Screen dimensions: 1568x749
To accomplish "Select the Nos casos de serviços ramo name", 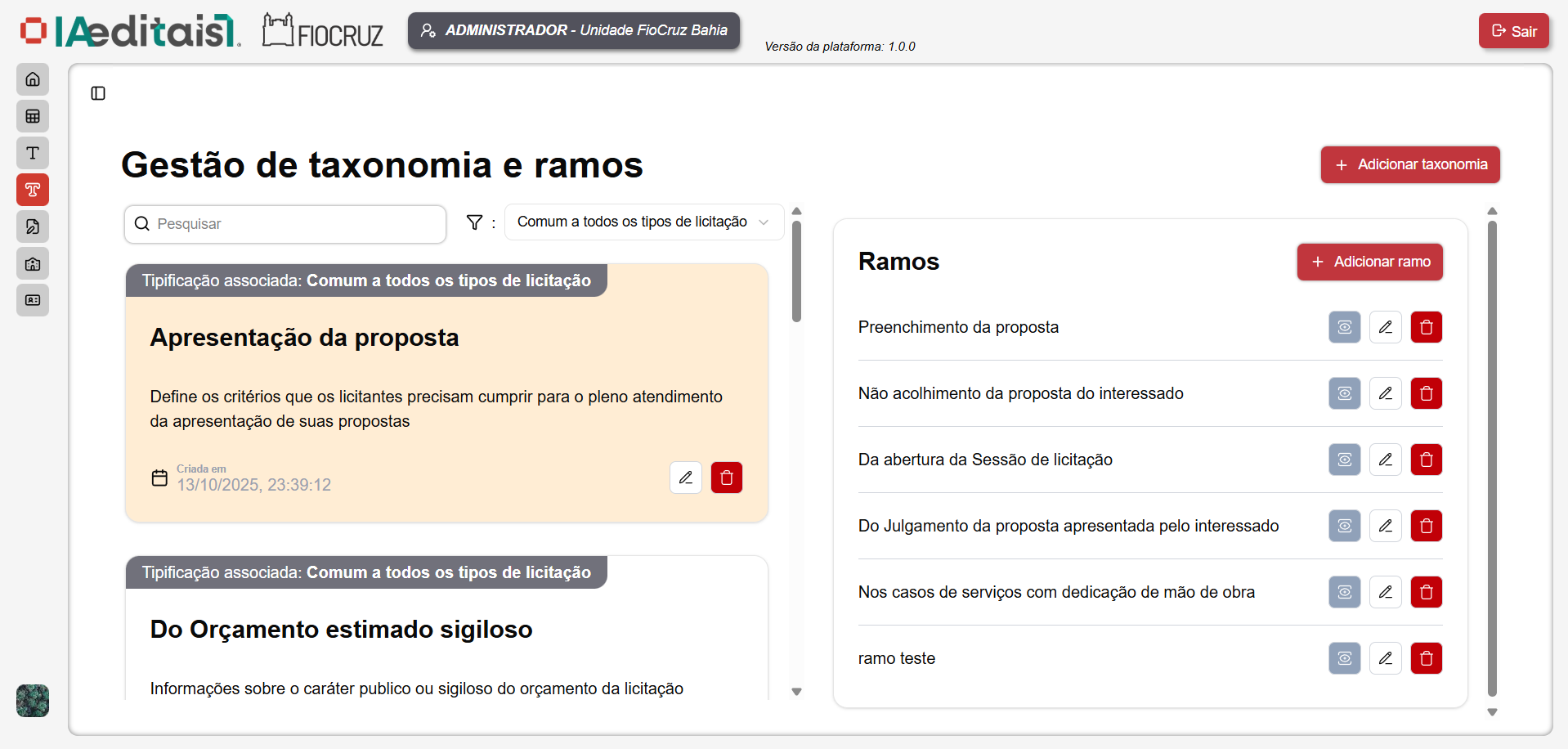I will point(1056,592).
